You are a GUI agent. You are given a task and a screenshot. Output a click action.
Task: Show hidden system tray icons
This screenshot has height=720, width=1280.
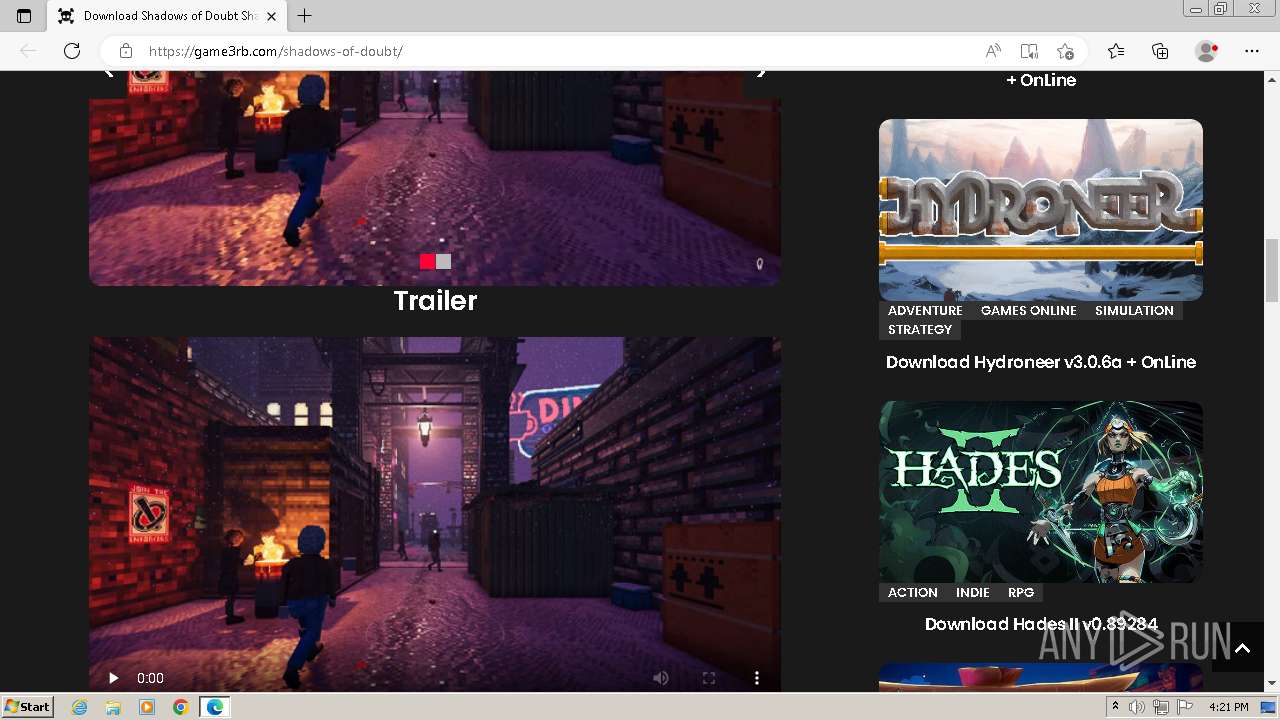tap(1115, 707)
